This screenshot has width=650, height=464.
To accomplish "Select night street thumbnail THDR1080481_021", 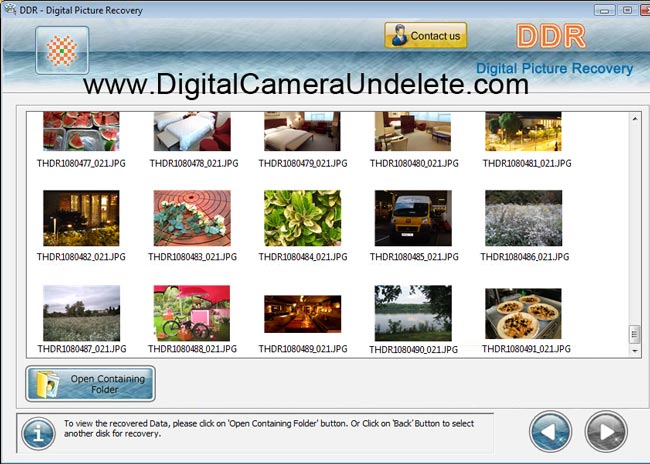I will [x=524, y=131].
